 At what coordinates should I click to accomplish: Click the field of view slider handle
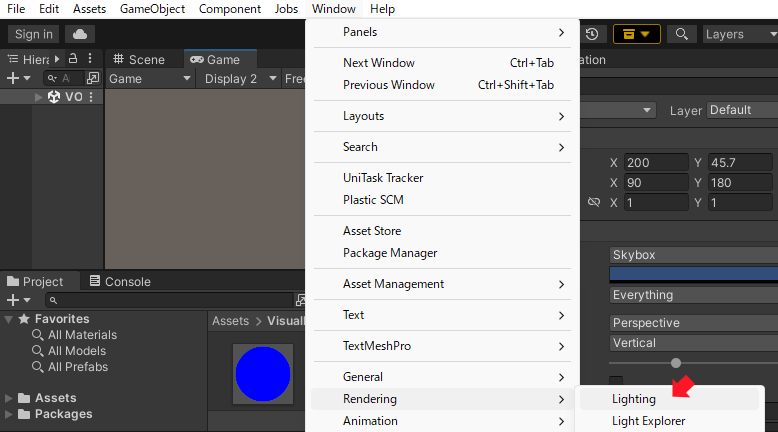coord(675,363)
